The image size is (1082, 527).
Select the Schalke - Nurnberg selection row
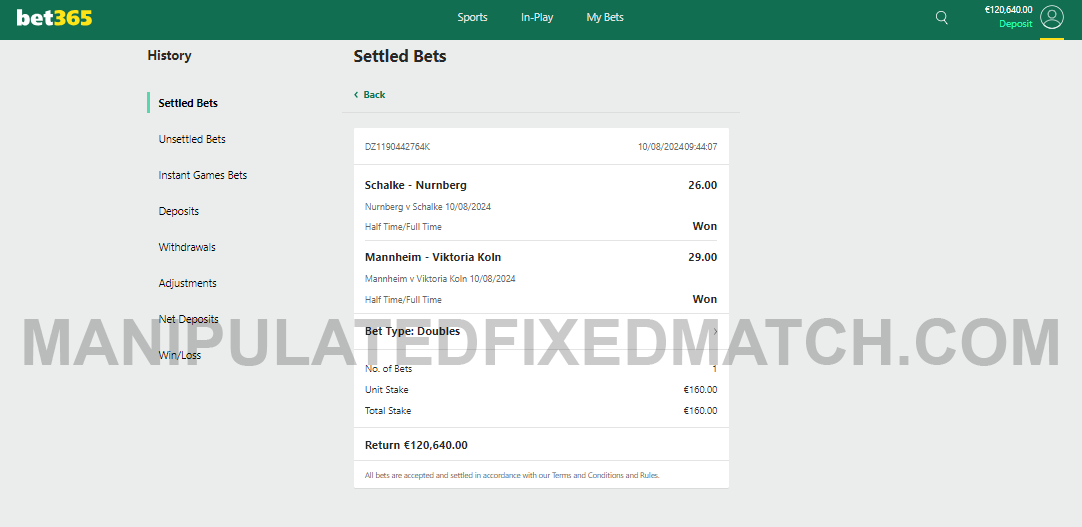pyautogui.click(x=541, y=203)
